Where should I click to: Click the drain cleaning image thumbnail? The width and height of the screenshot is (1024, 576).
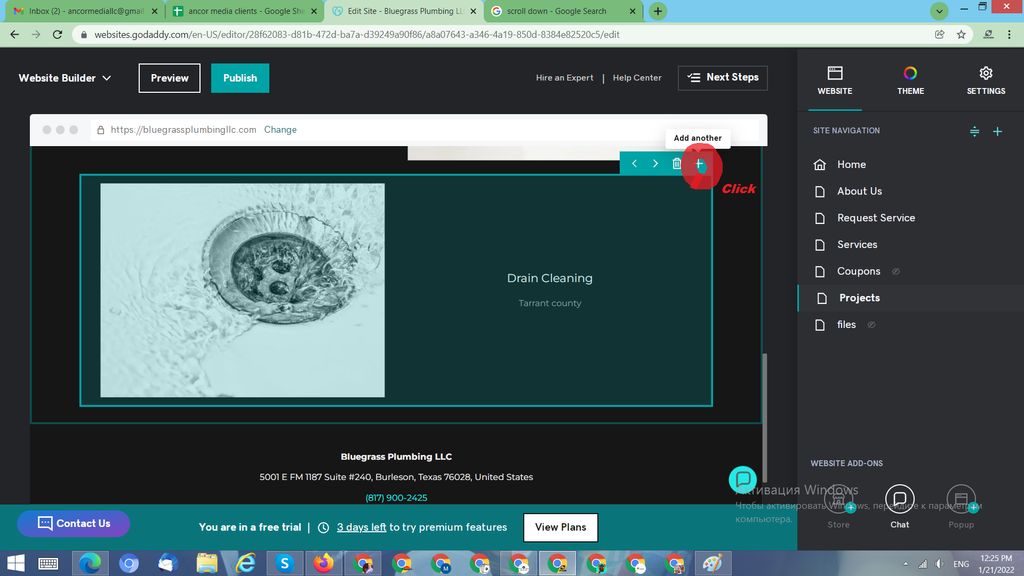(242, 290)
